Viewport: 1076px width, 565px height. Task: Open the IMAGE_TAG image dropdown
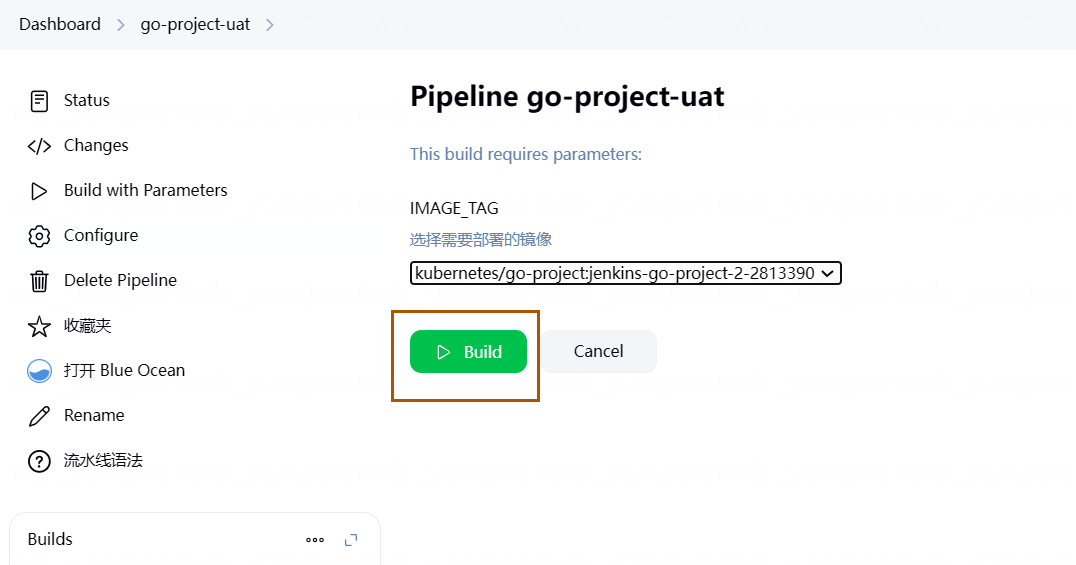coord(625,273)
